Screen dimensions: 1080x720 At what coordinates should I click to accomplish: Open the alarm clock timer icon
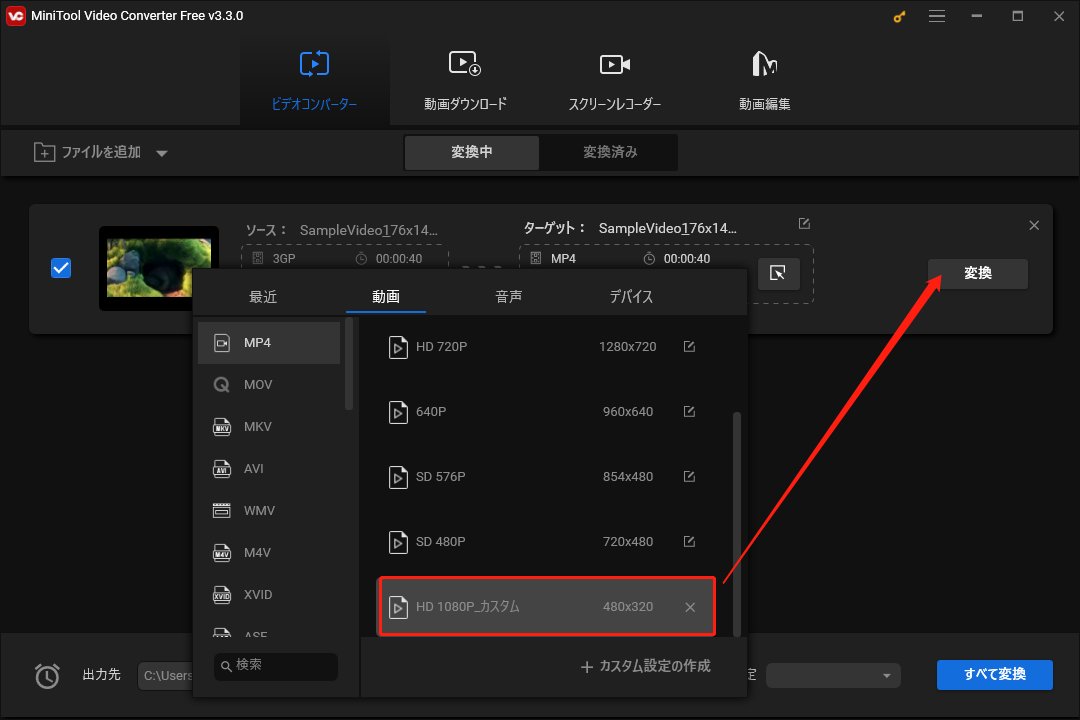coord(47,675)
